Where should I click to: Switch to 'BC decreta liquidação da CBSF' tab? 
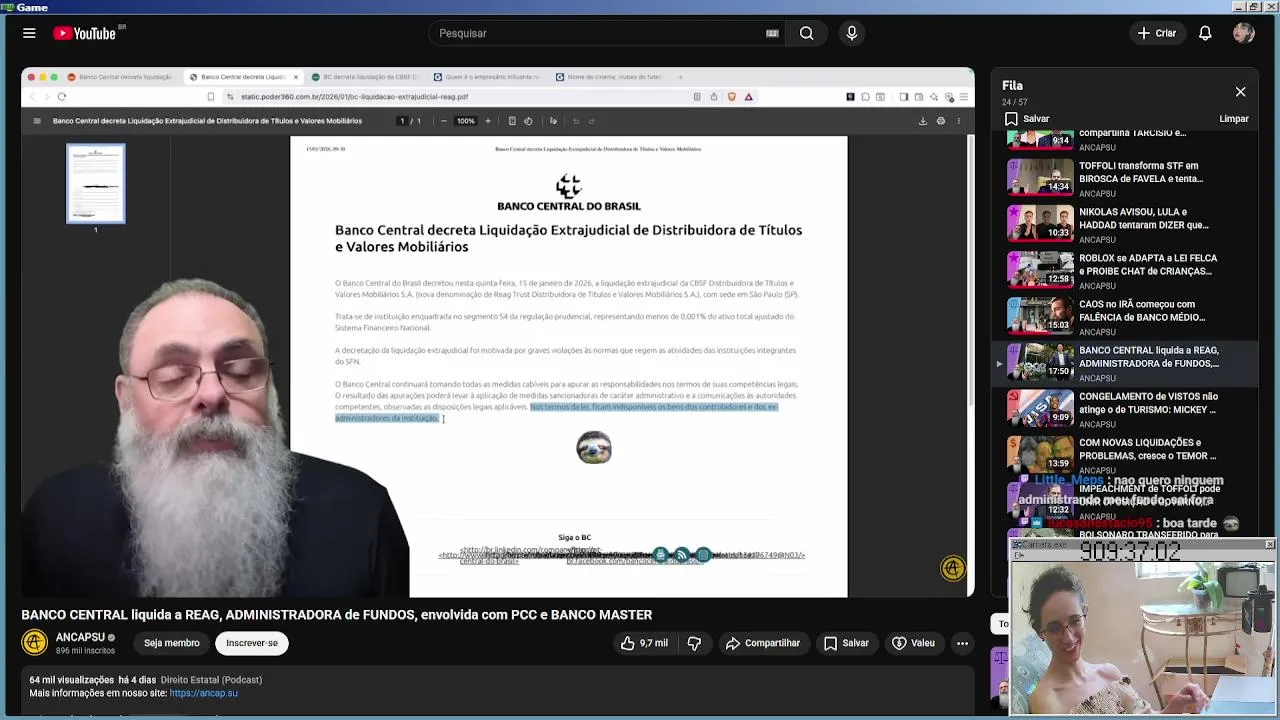click(x=364, y=77)
